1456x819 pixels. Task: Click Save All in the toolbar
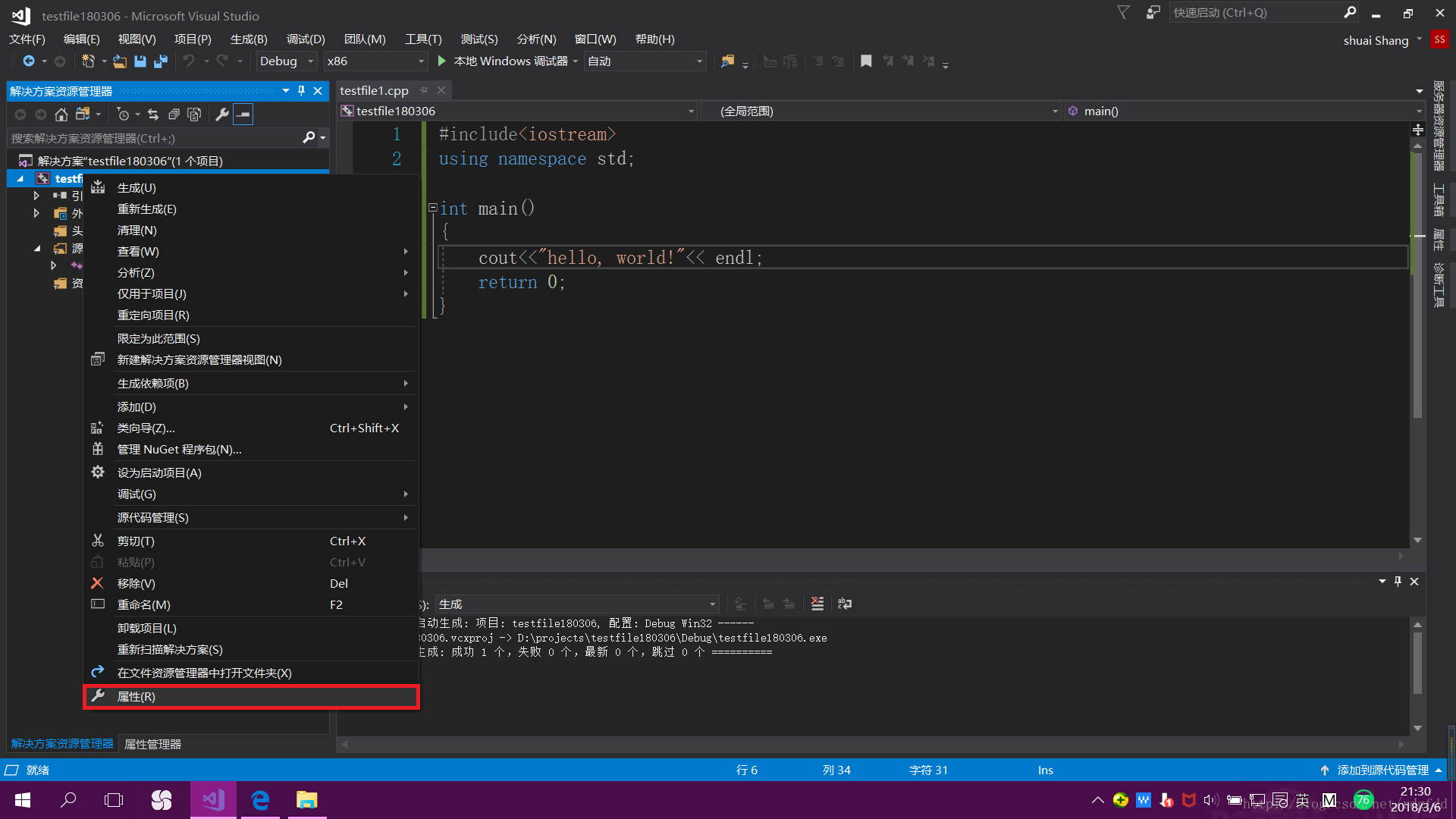click(x=161, y=61)
